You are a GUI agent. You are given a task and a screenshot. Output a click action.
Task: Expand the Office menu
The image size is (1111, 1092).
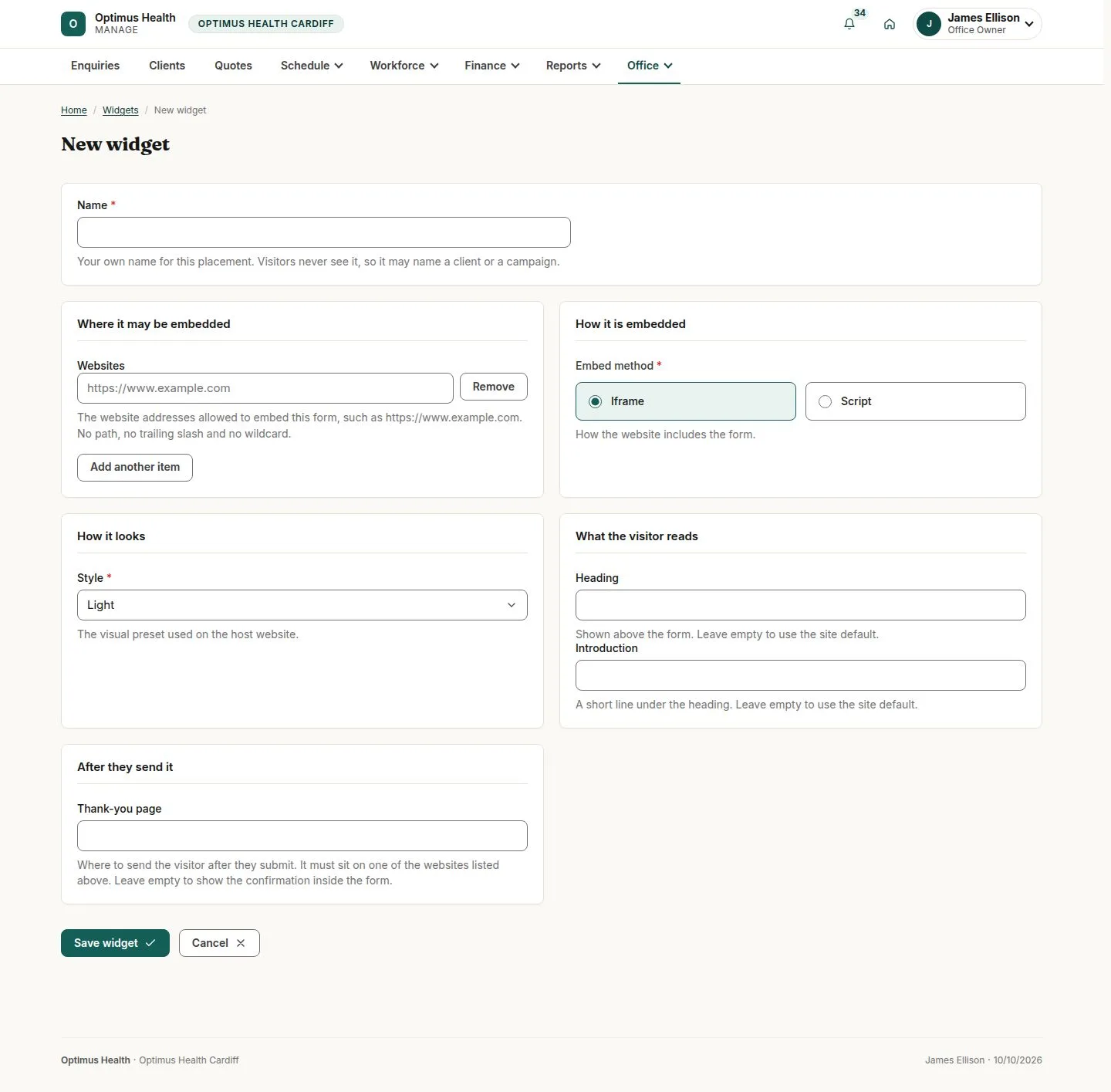click(650, 66)
